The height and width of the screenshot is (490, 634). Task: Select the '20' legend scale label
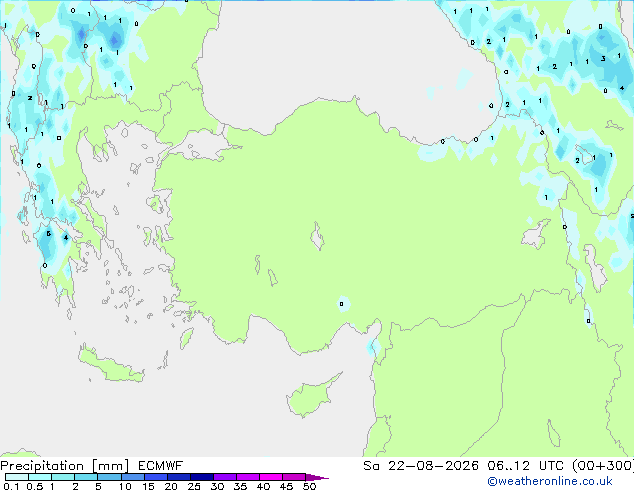pos(171,486)
